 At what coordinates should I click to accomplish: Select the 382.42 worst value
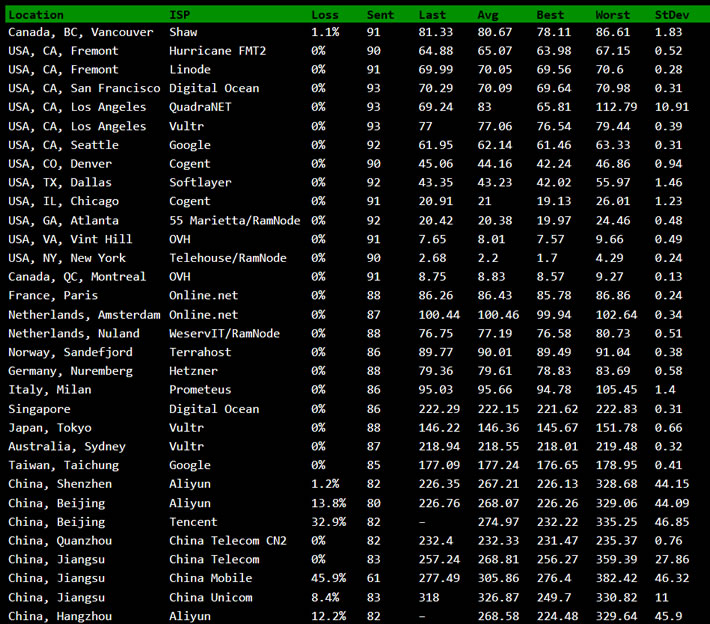(616, 578)
